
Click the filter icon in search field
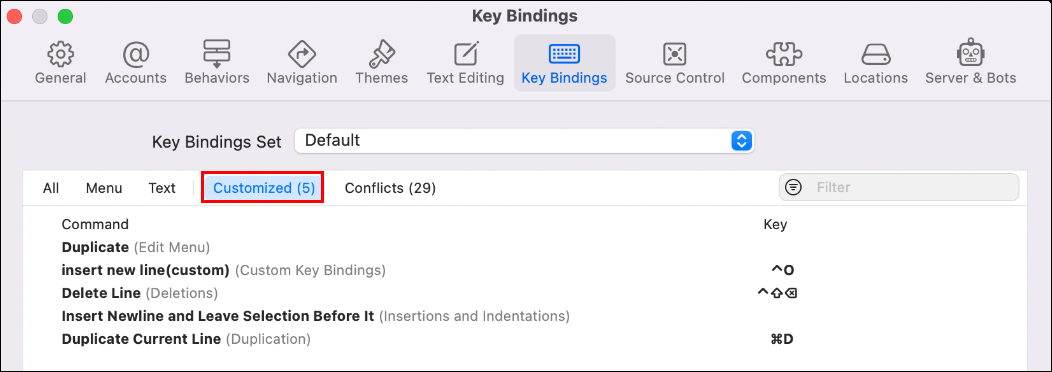794,187
